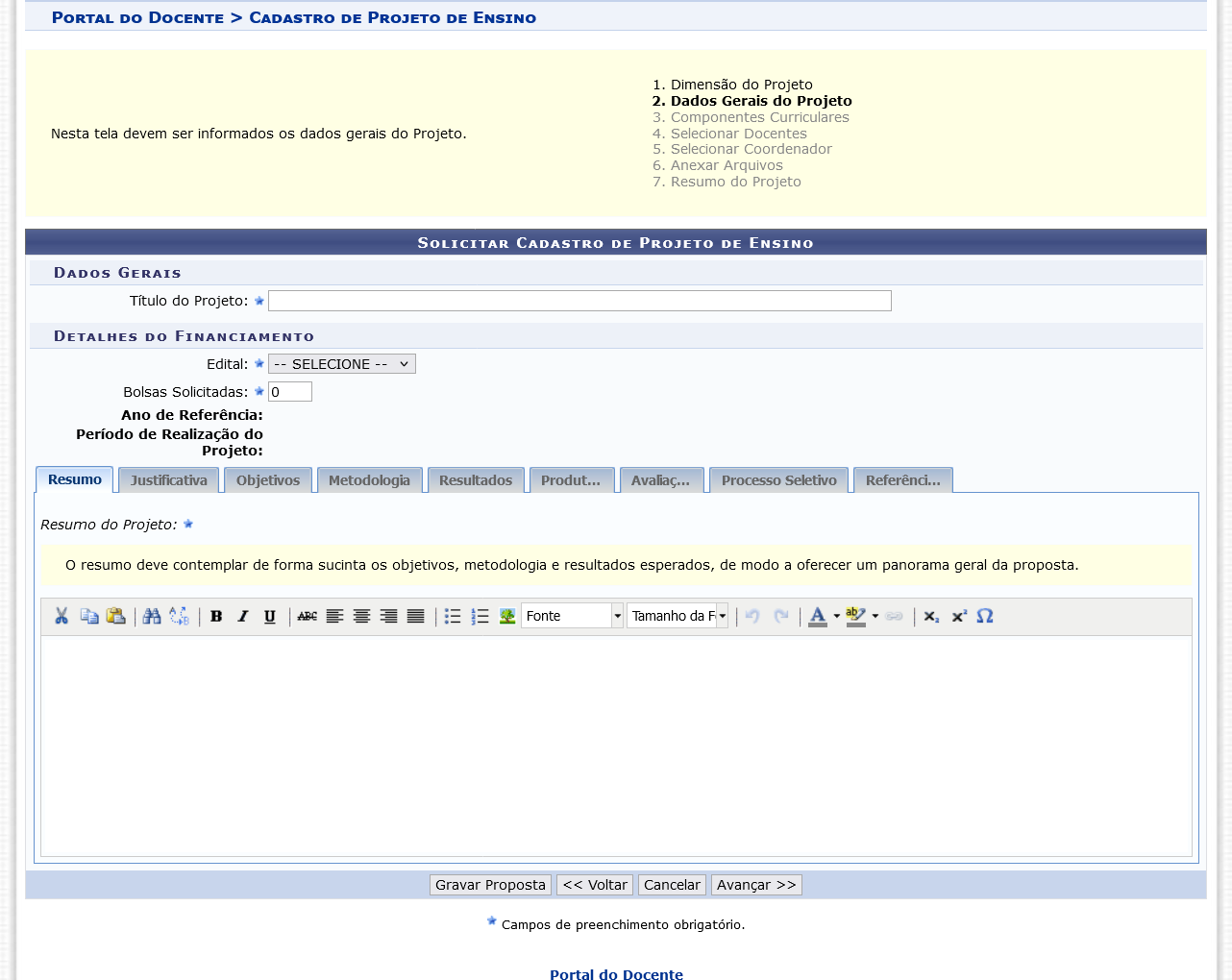Image resolution: width=1232 pixels, height=980 pixels.
Task: Click the Undo arrow icon
Action: 752,616
